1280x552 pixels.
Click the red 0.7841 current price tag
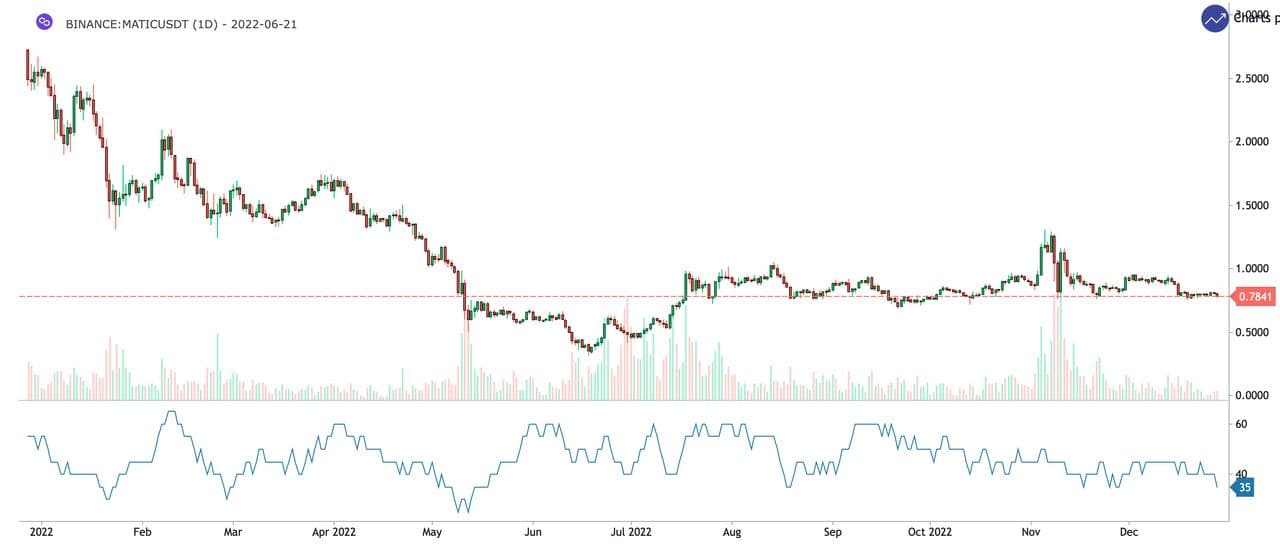[1254, 296]
